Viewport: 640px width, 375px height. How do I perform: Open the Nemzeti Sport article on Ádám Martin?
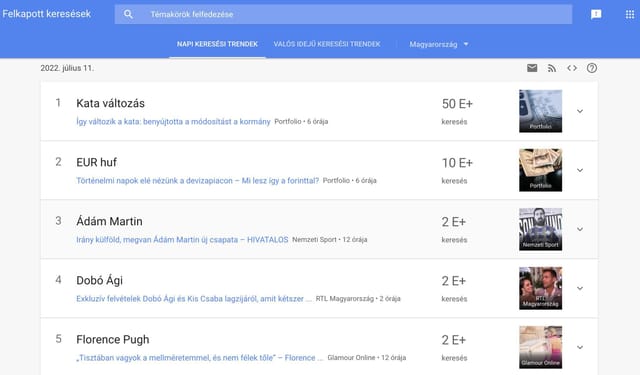point(182,240)
